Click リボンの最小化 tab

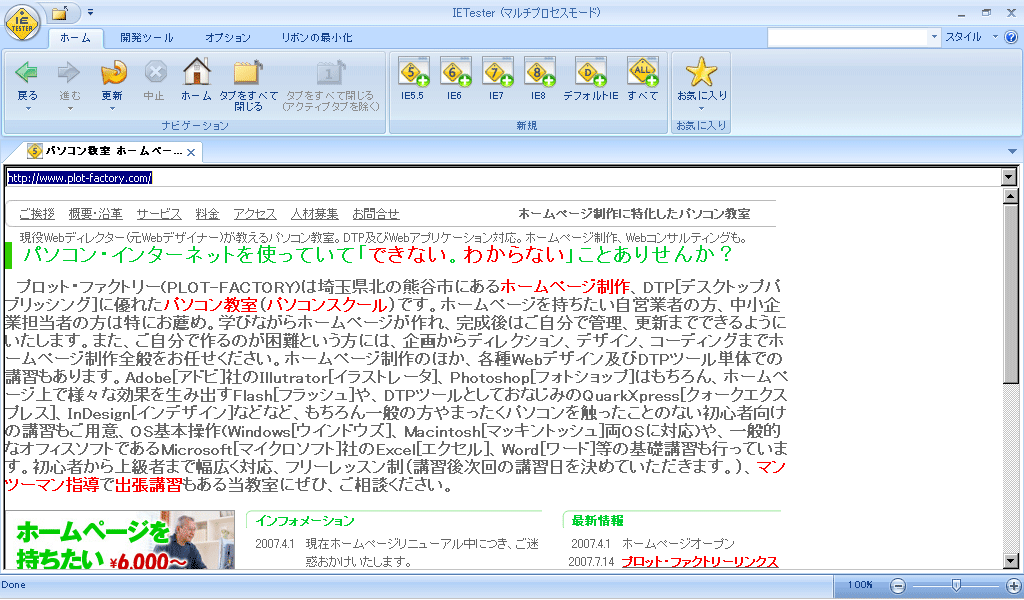317,38
